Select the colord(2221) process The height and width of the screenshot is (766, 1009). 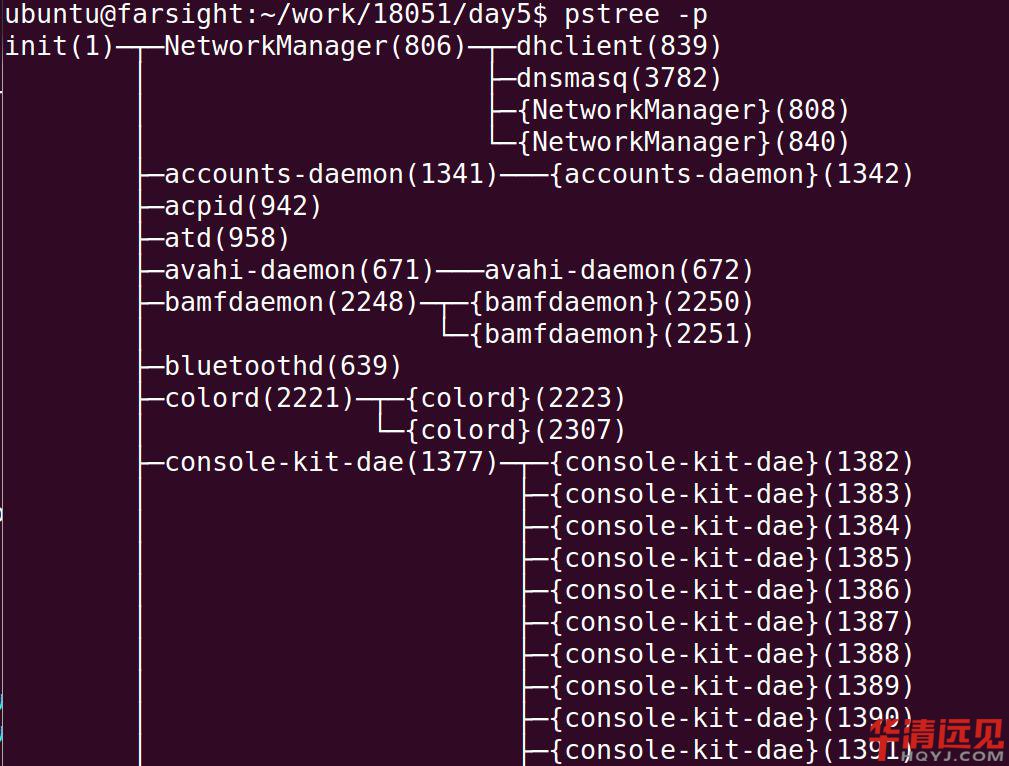tap(259, 398)
